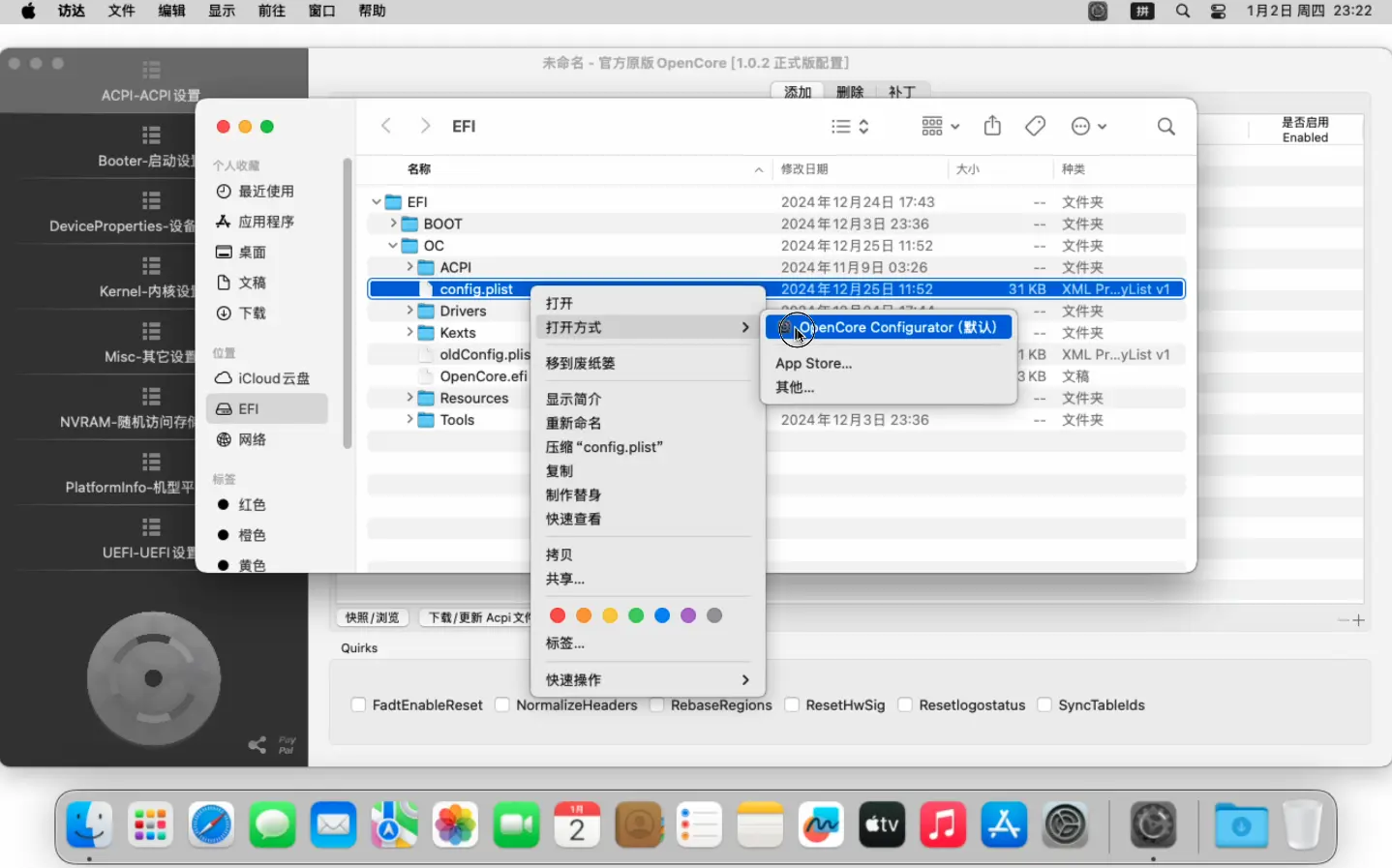Click 添加 tab in OpenCore window
The image size is (1392, 868).
pyautogui.click(x=798, y=92)
